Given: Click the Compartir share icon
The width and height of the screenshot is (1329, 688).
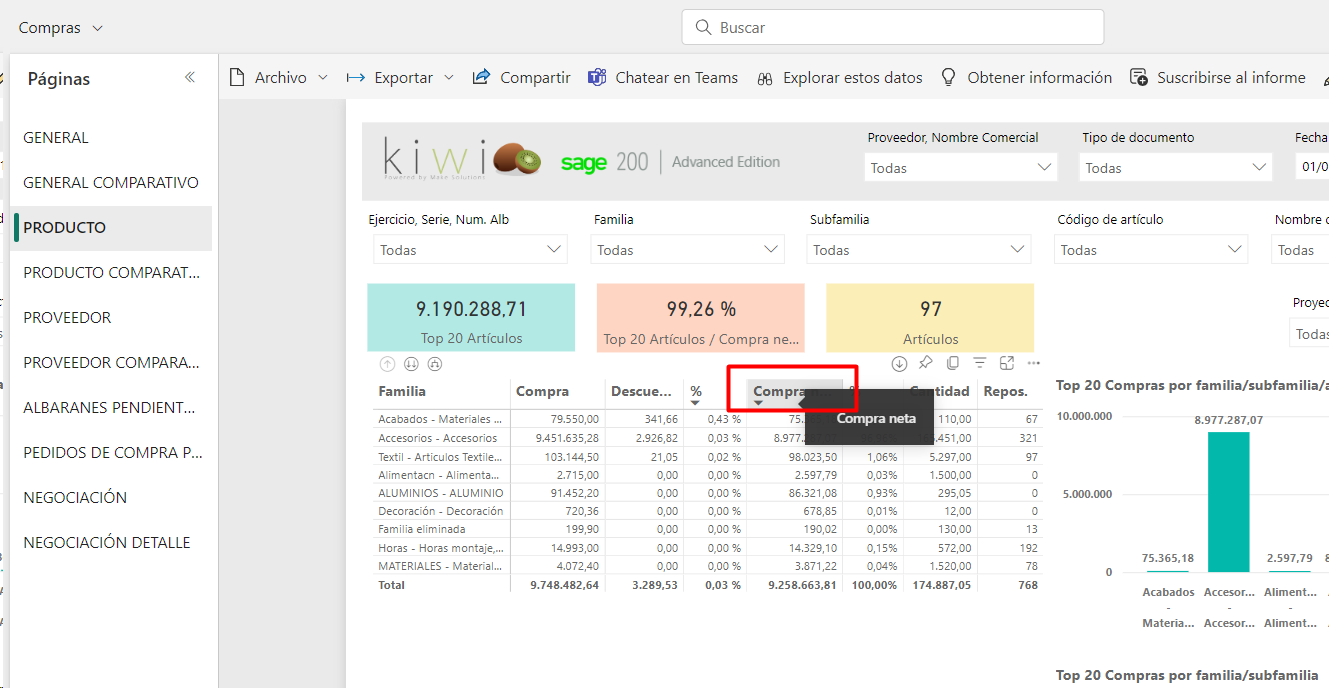Looking at the screenshot, I should click(x=481, y=77).
